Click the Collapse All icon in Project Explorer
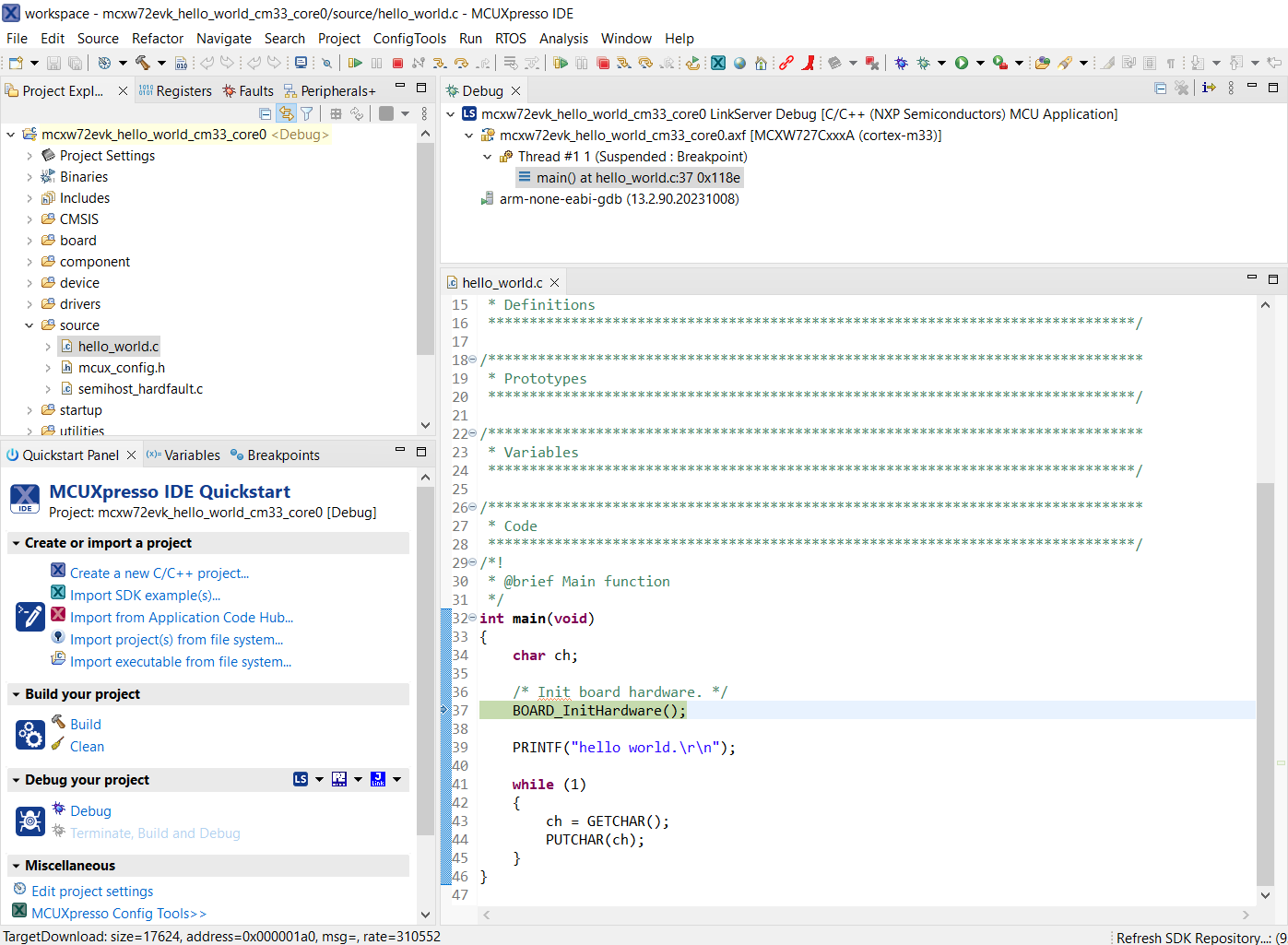The width and height of the screenshot is (1288, 945). (x=266, y=113)
